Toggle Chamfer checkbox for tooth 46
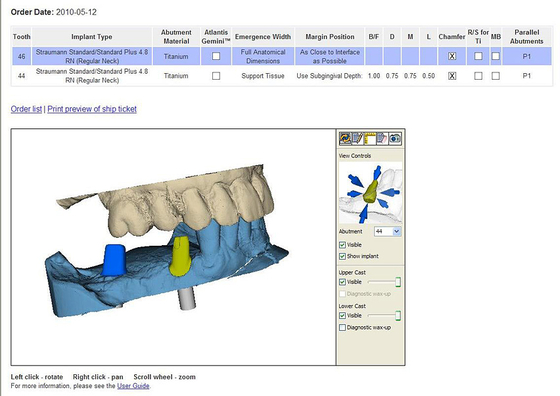560x396 pixels. click(452, 56)
